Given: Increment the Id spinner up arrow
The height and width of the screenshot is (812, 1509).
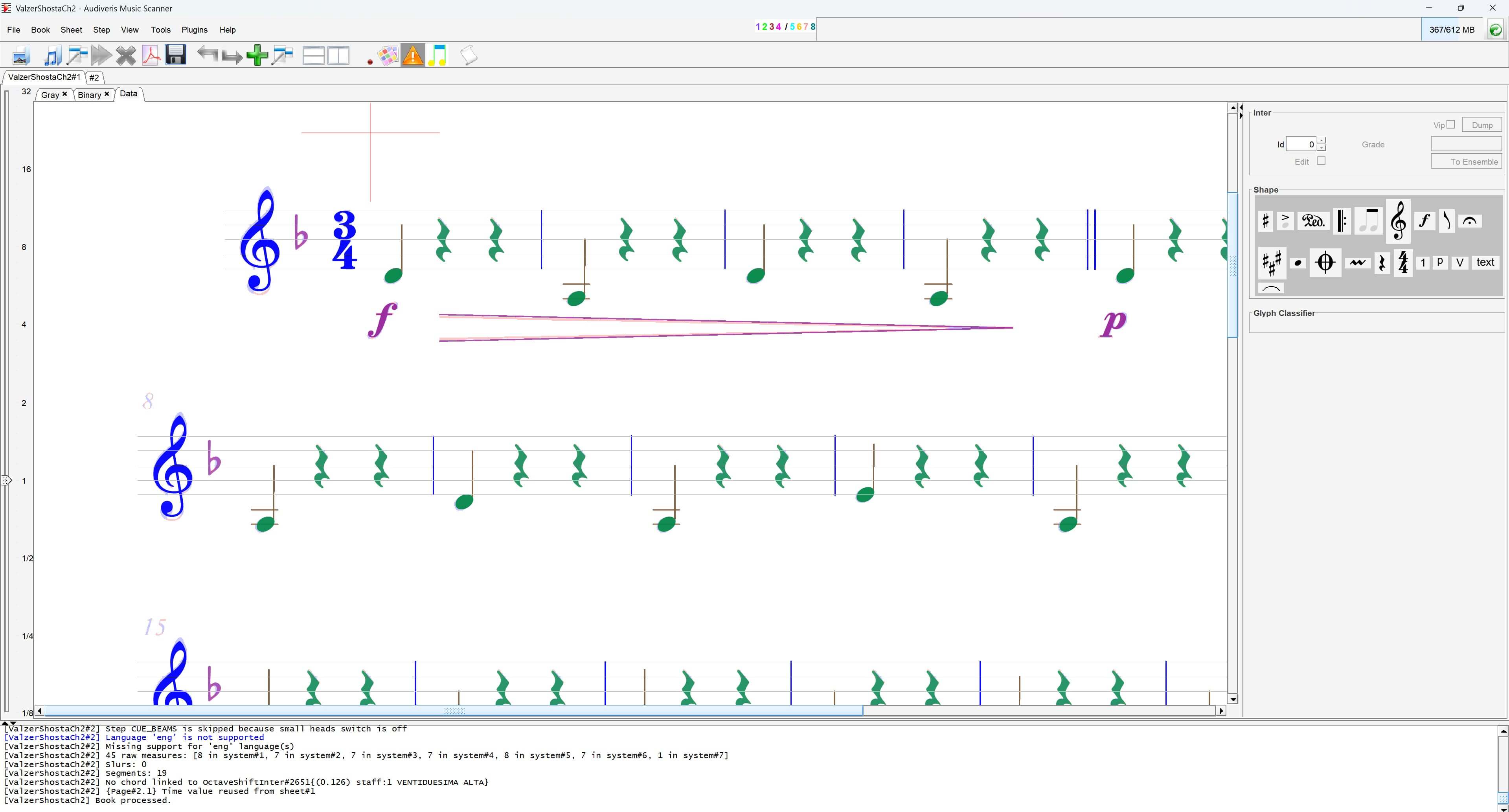Looking at the screenshot, I should coord(1321,141).
